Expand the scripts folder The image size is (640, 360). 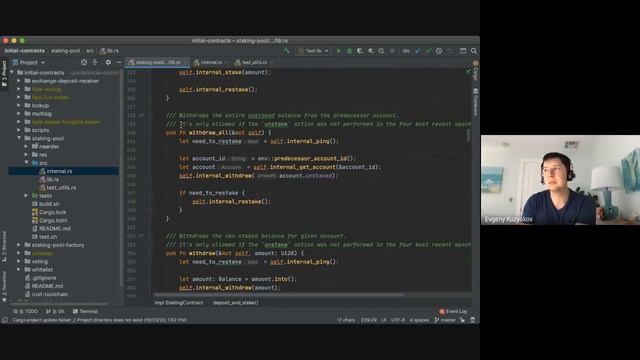coord(19,130)
